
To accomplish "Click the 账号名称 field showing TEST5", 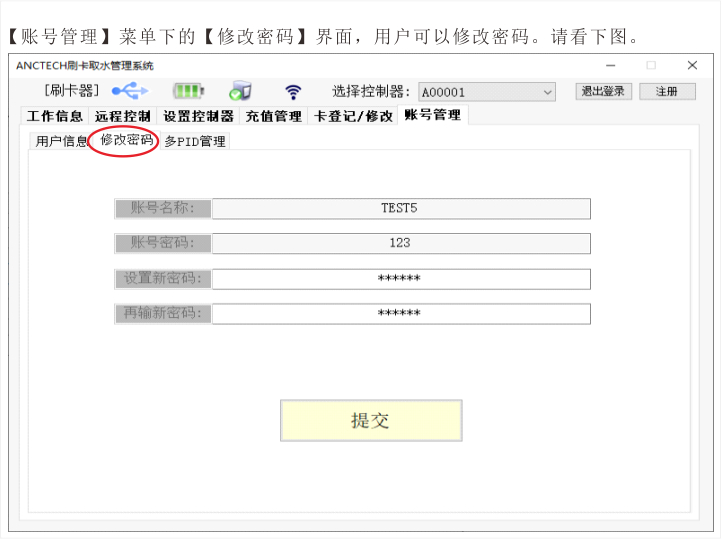I will pos(401,209).
